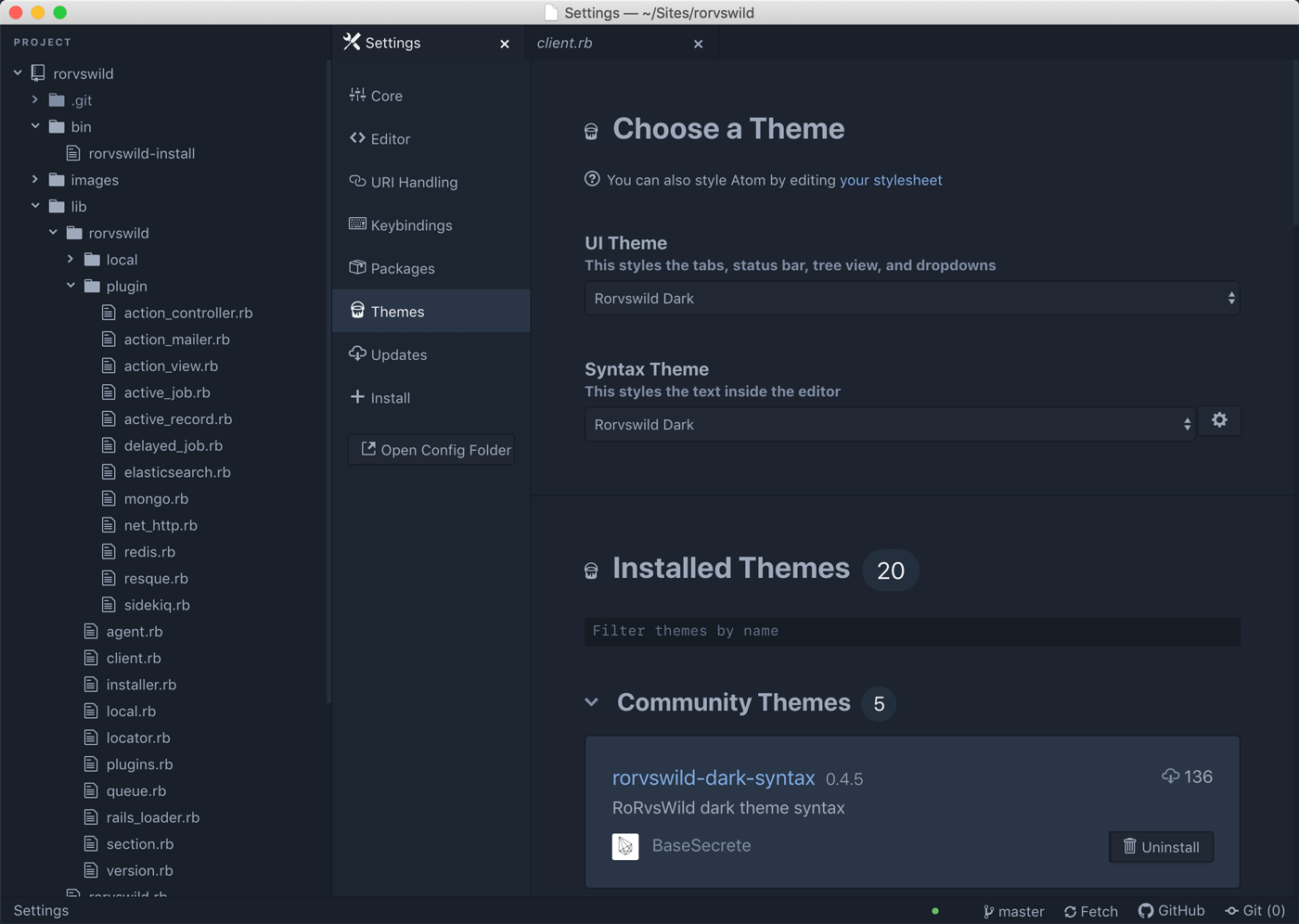Uninstall the rorvswild-dark-syntax theme

[1162, 847]
